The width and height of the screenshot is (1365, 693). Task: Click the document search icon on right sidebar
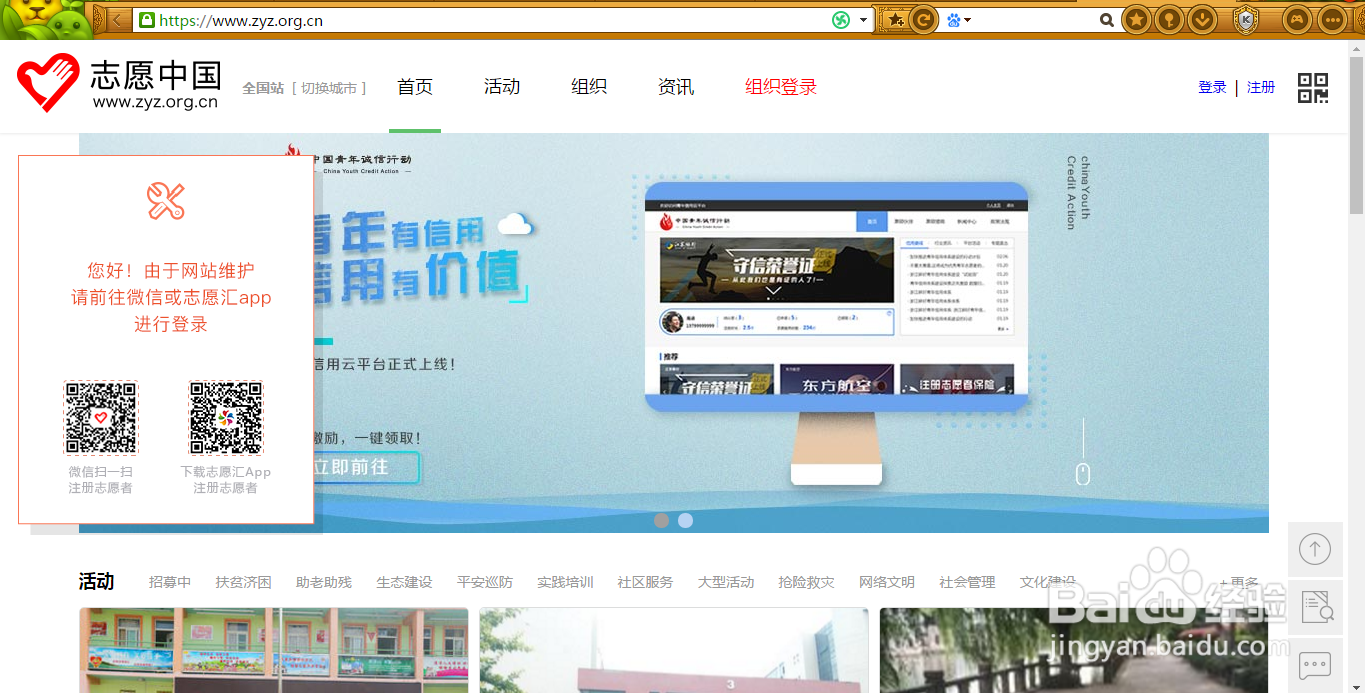click(1316, 607)
